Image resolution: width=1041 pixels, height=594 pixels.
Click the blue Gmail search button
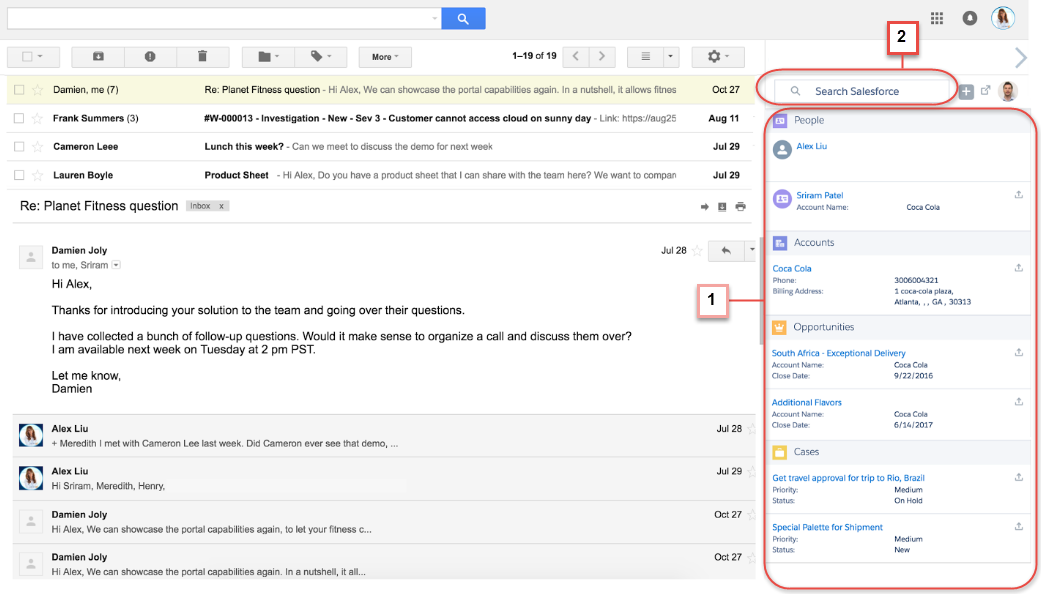[463, 19]
